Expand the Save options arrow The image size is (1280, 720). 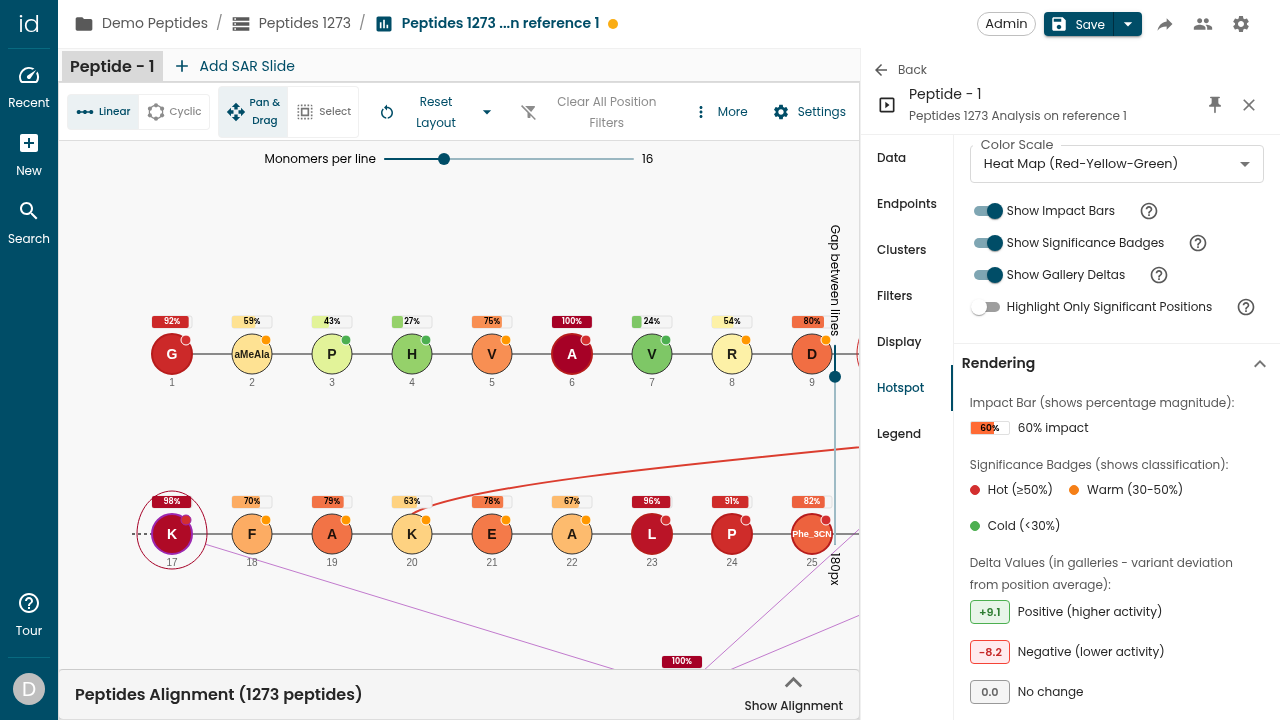[x=1128, y=24]
